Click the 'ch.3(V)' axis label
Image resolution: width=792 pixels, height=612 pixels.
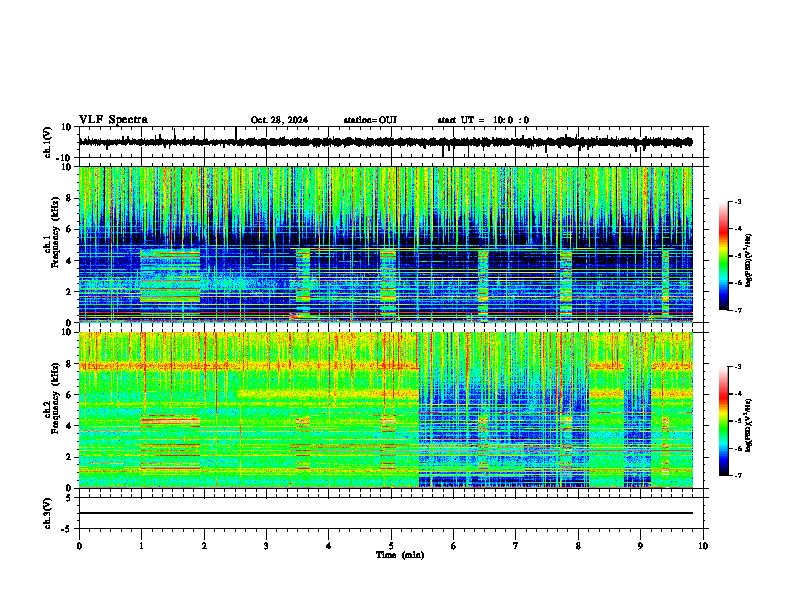click(48, 514)
